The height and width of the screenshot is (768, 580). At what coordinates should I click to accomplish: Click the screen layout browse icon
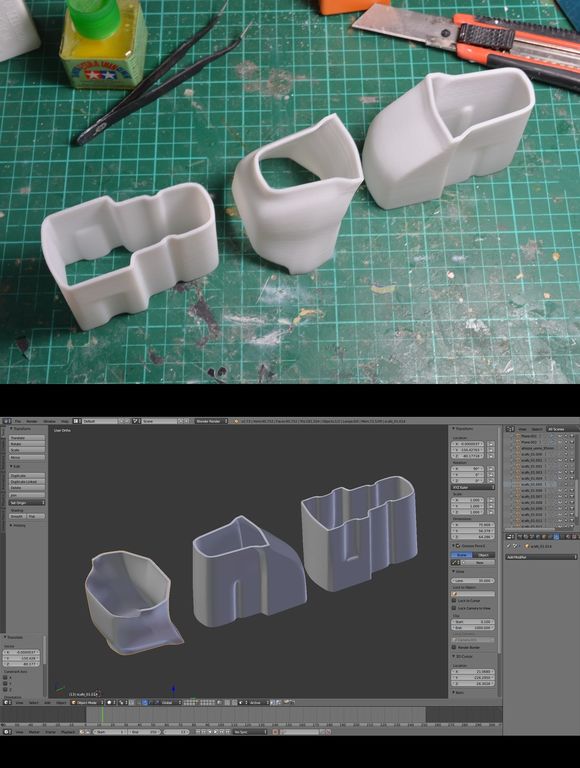point(77,421)
